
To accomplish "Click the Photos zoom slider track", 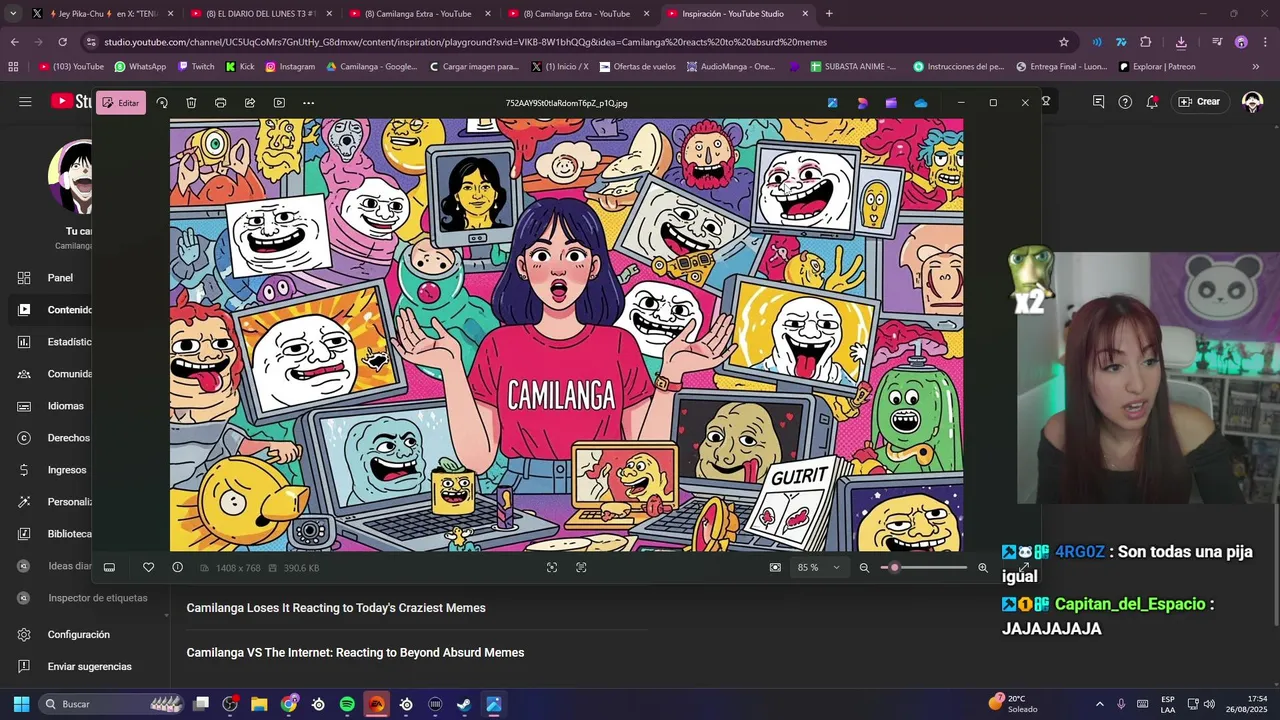I will (924, 567).
